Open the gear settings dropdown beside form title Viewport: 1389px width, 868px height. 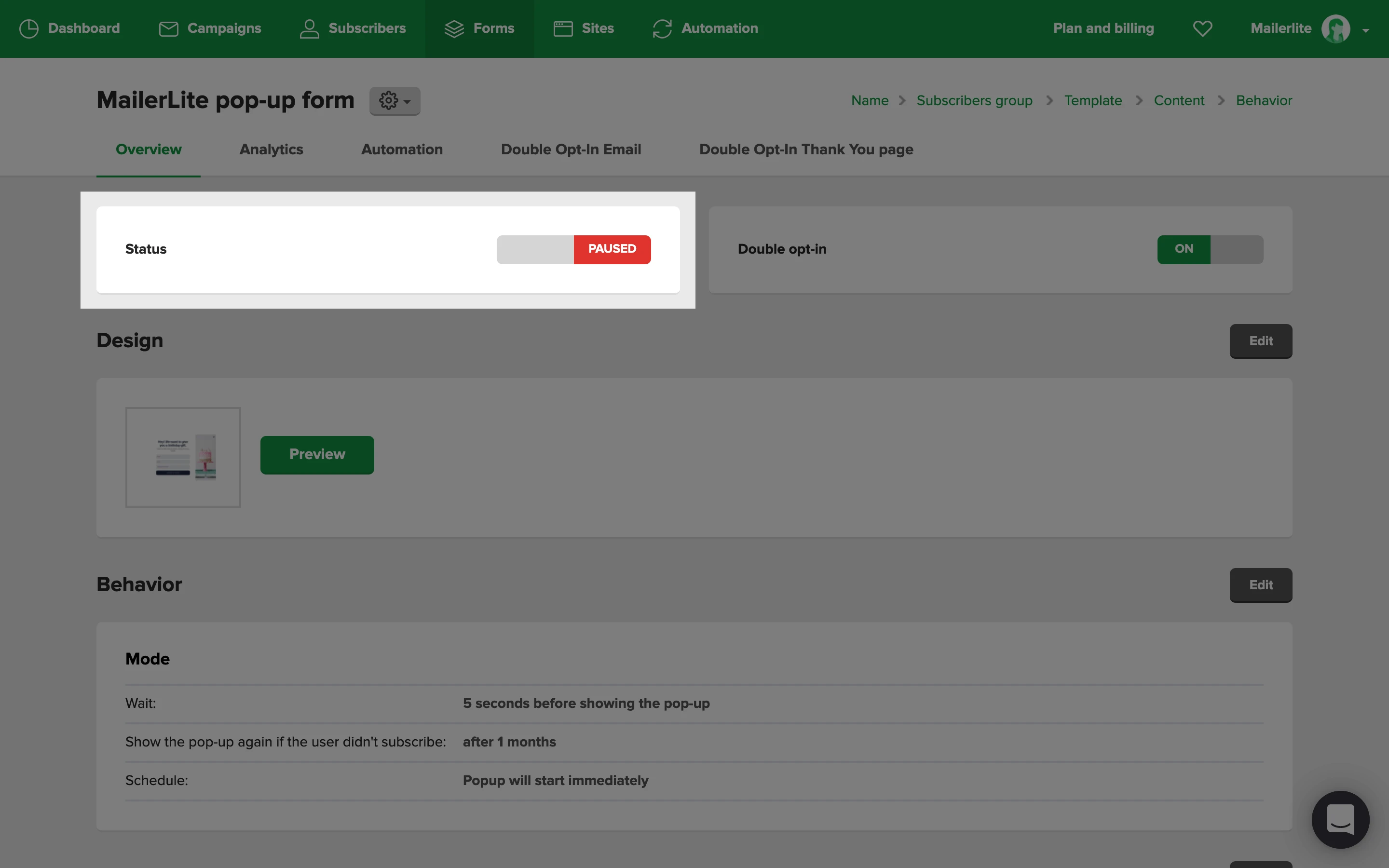(395, 101)
